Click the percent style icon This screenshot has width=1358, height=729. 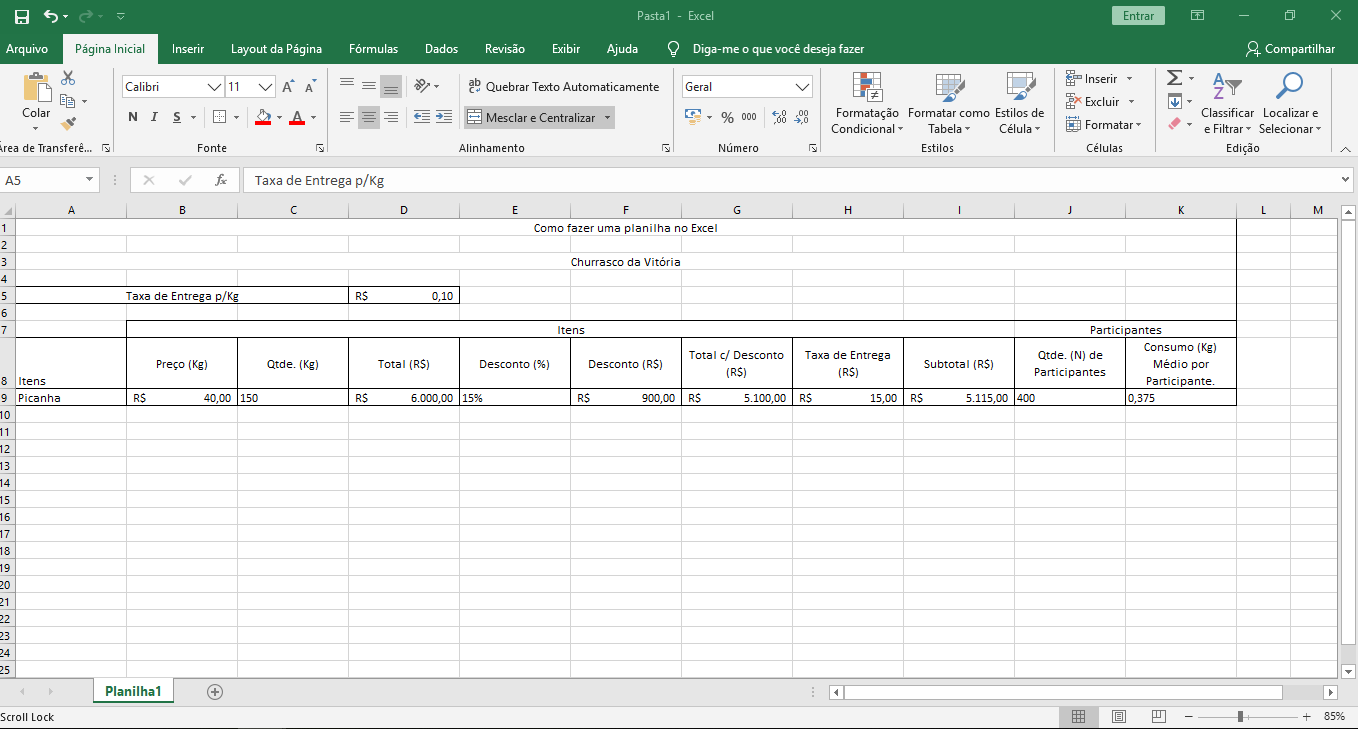(727, 117)
